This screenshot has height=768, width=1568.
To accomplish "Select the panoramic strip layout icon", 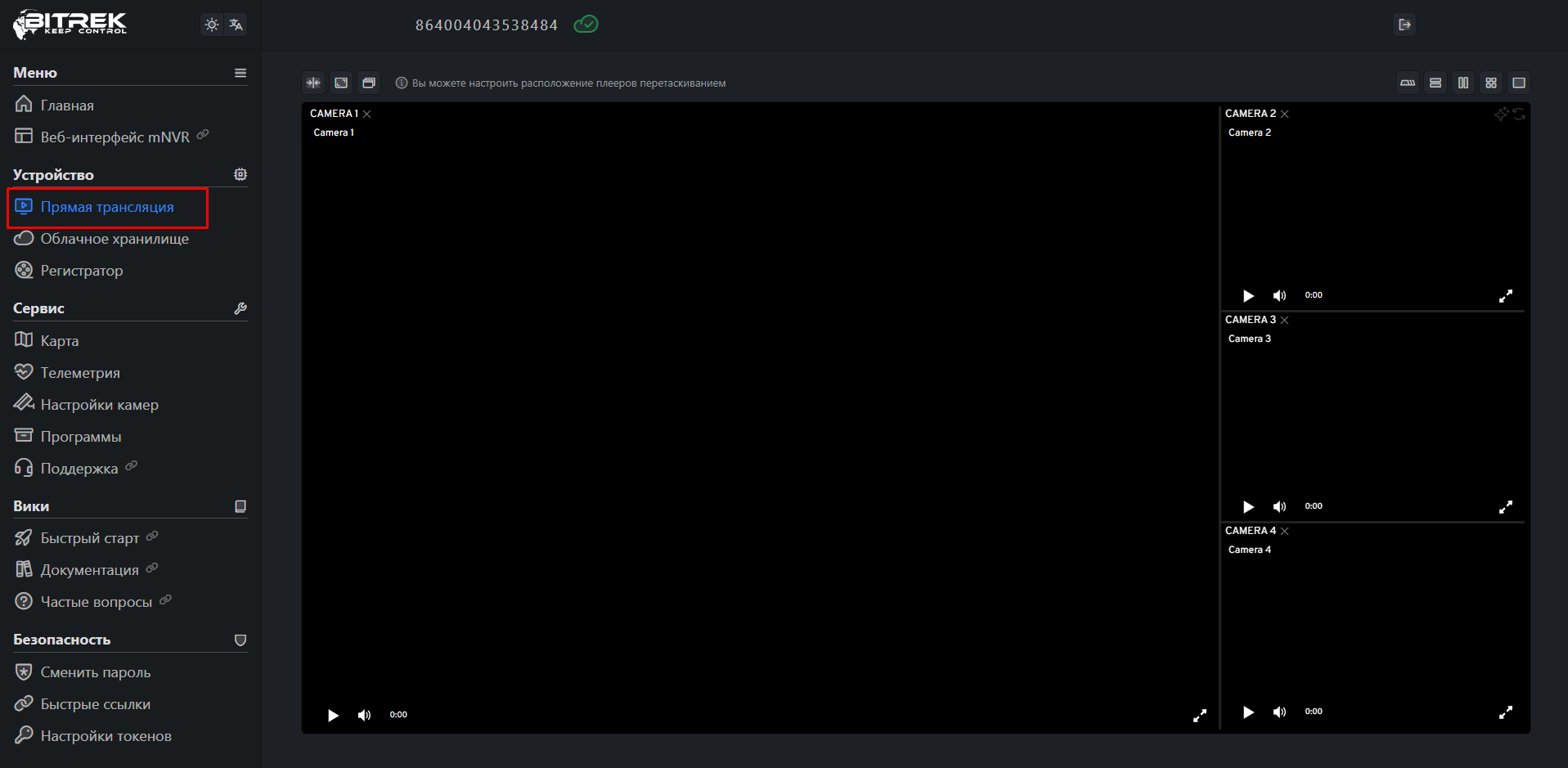I will coord(1408,83).
